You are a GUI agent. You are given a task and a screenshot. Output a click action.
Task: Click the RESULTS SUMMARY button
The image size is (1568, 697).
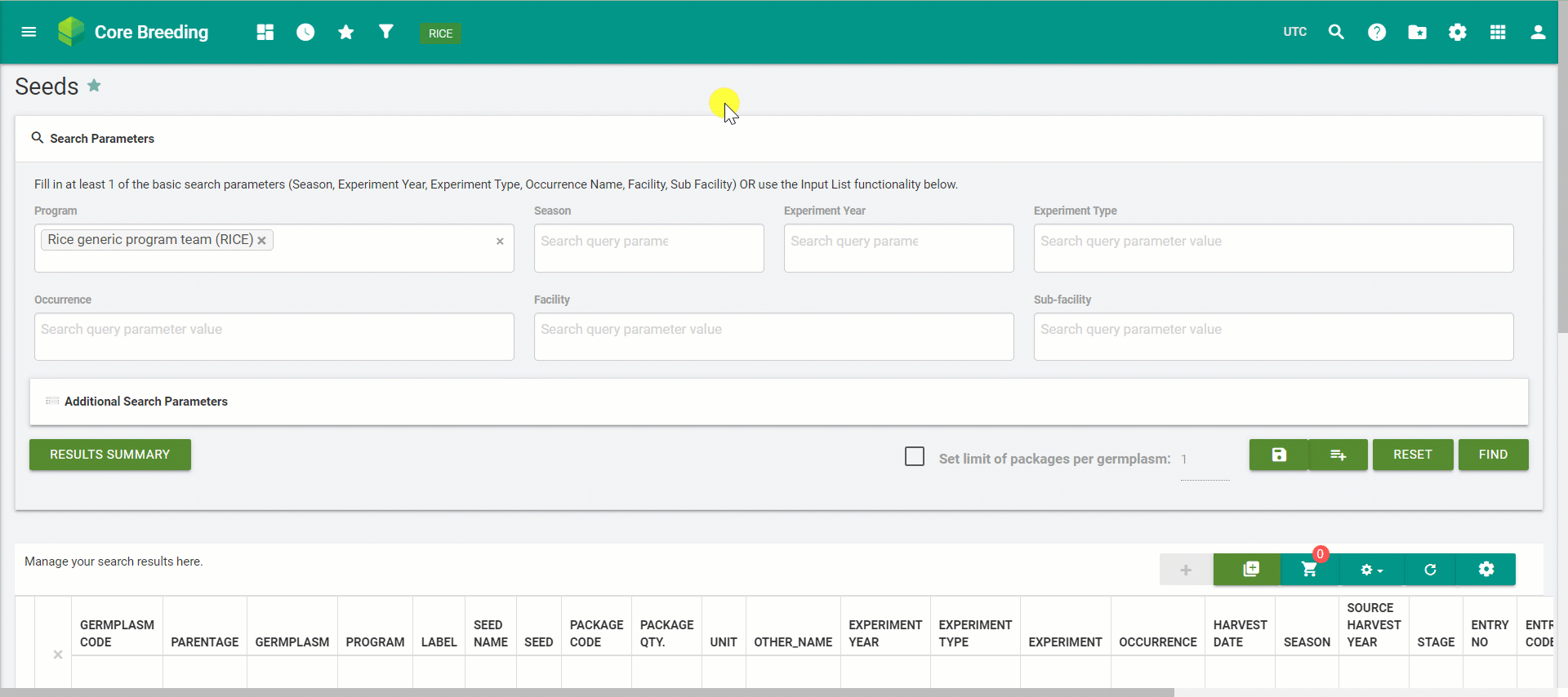pyautogui.click(x=110, y=455)
